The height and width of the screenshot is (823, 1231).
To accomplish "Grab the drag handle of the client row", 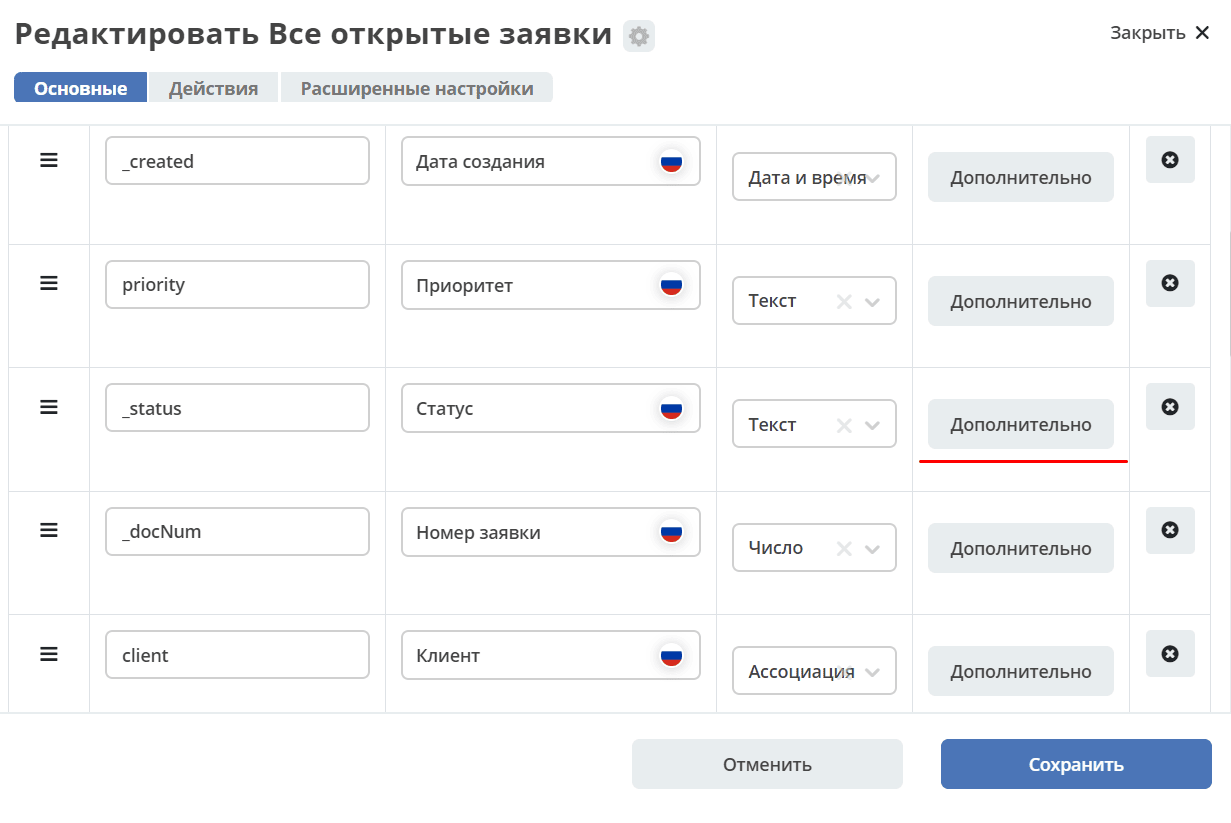I will point(49,654).
